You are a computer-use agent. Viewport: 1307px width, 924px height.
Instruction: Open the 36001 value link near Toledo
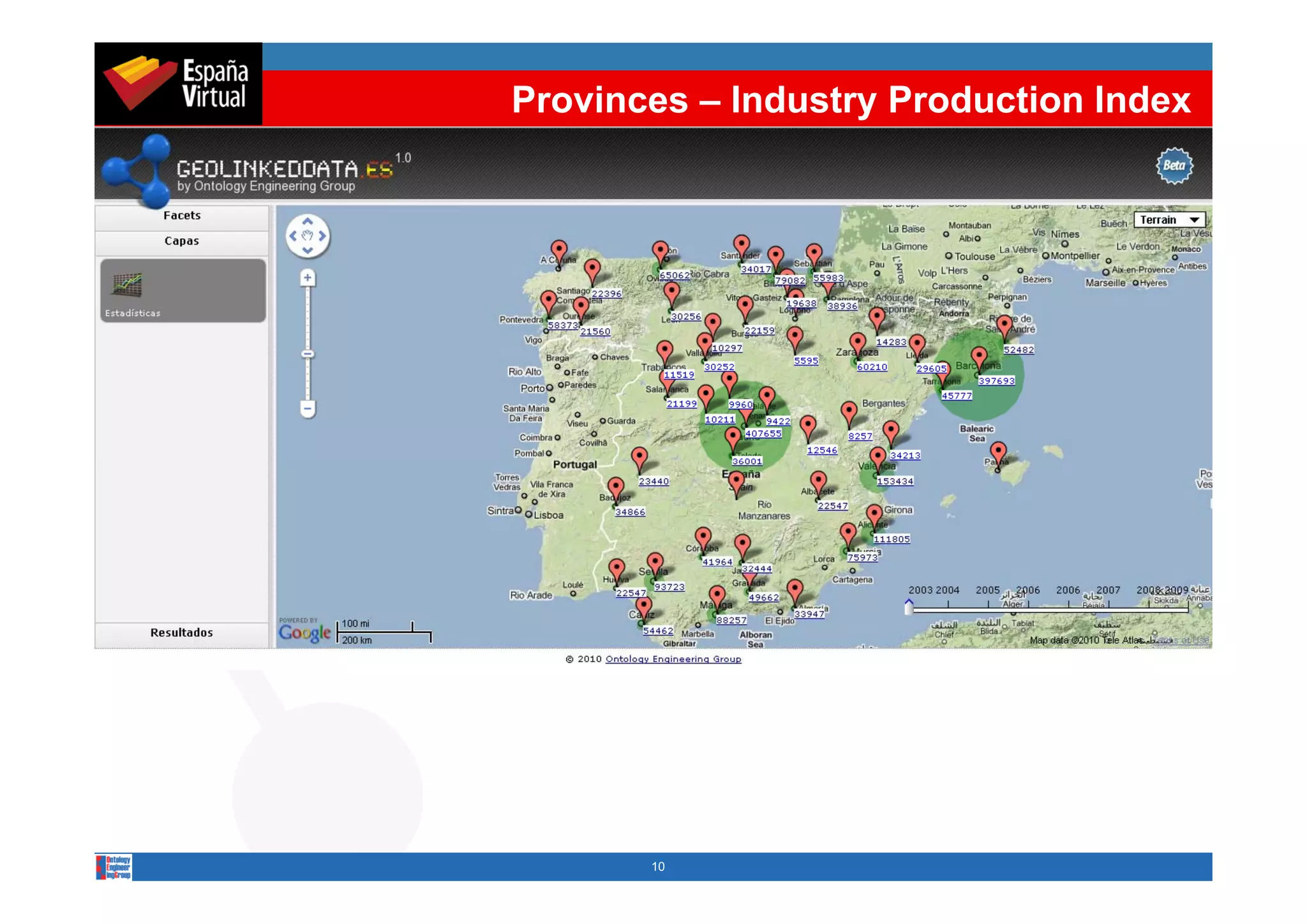747,461
